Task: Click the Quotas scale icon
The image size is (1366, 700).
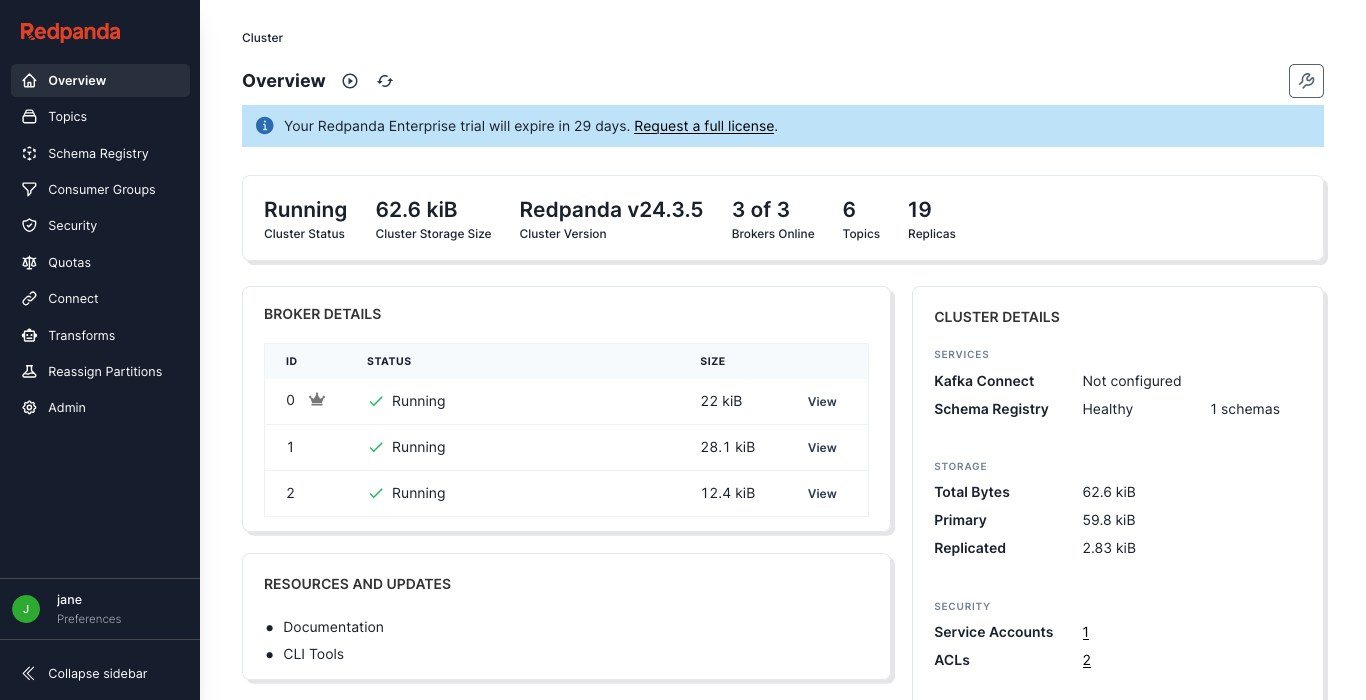Action: point(30,263)
